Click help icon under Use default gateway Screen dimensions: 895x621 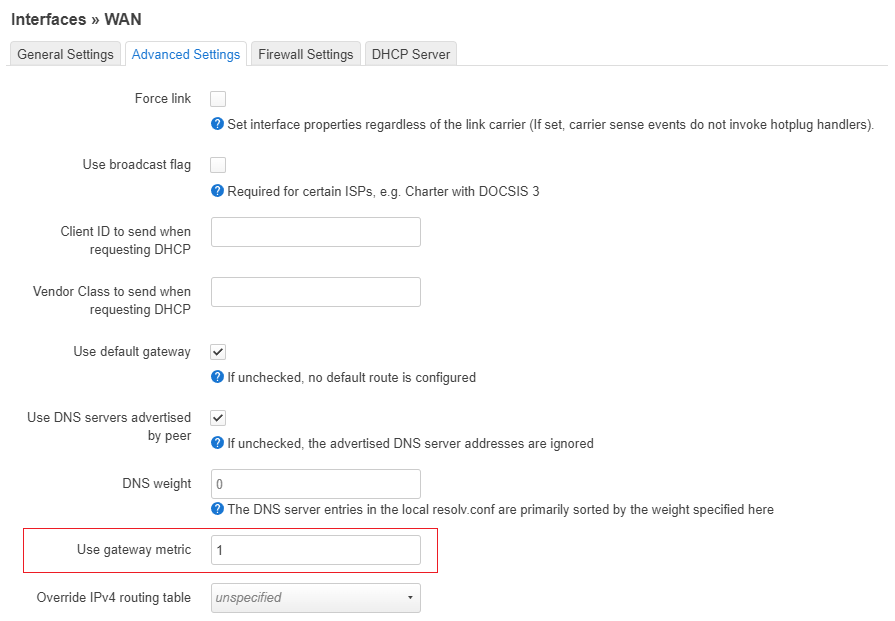point(217,377)
